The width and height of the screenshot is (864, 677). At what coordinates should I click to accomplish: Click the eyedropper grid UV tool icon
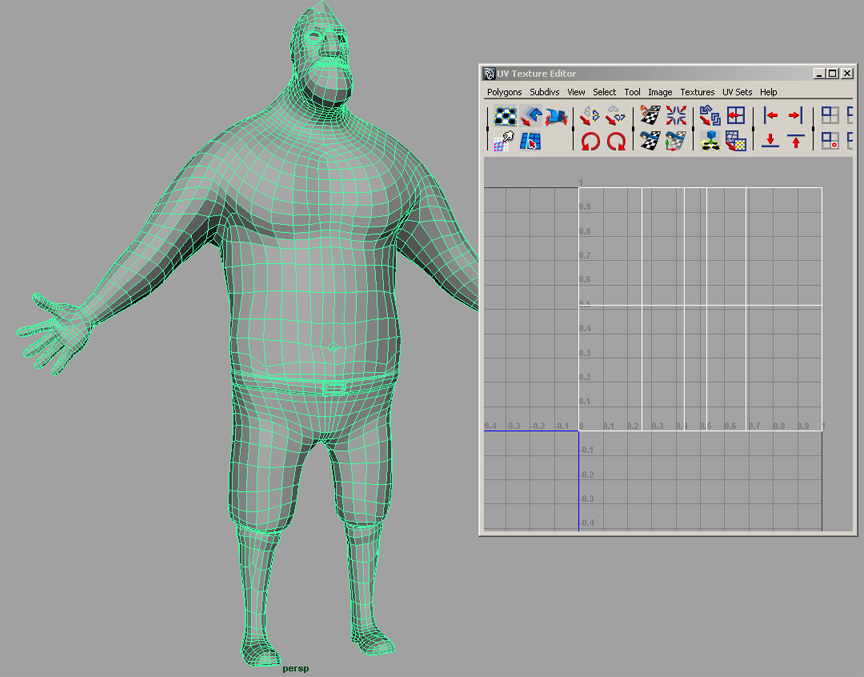coord(504,141)
